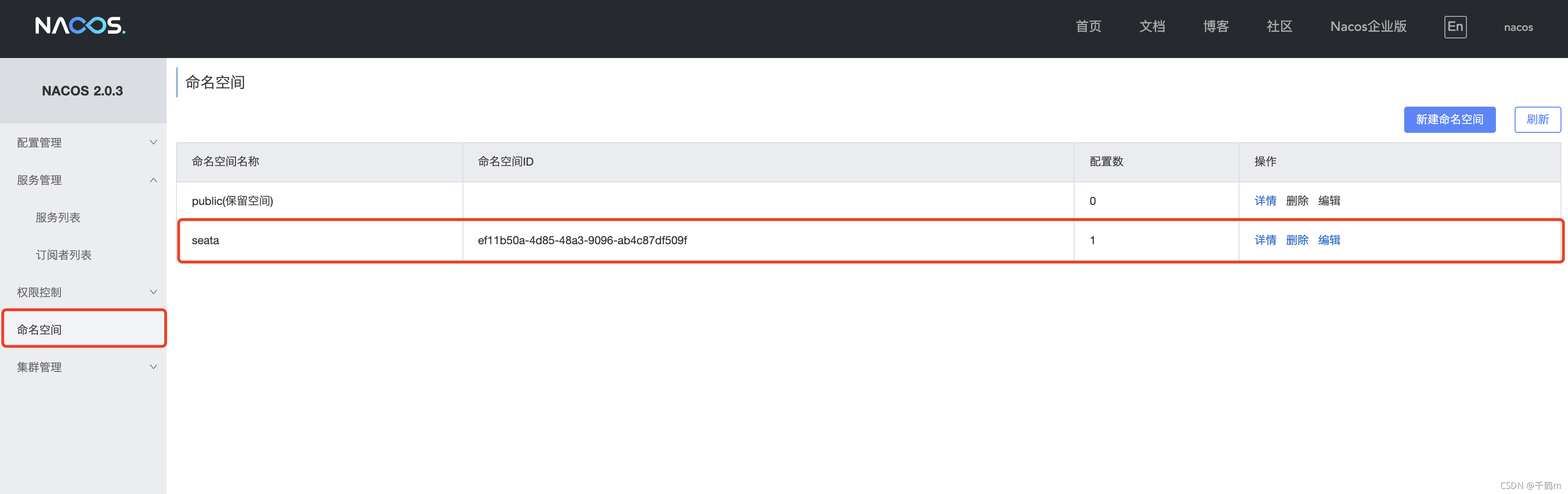Viewport: 1568px width, 494px height.
Task: Expand the 权限控制 chevron
Action: 154,292
